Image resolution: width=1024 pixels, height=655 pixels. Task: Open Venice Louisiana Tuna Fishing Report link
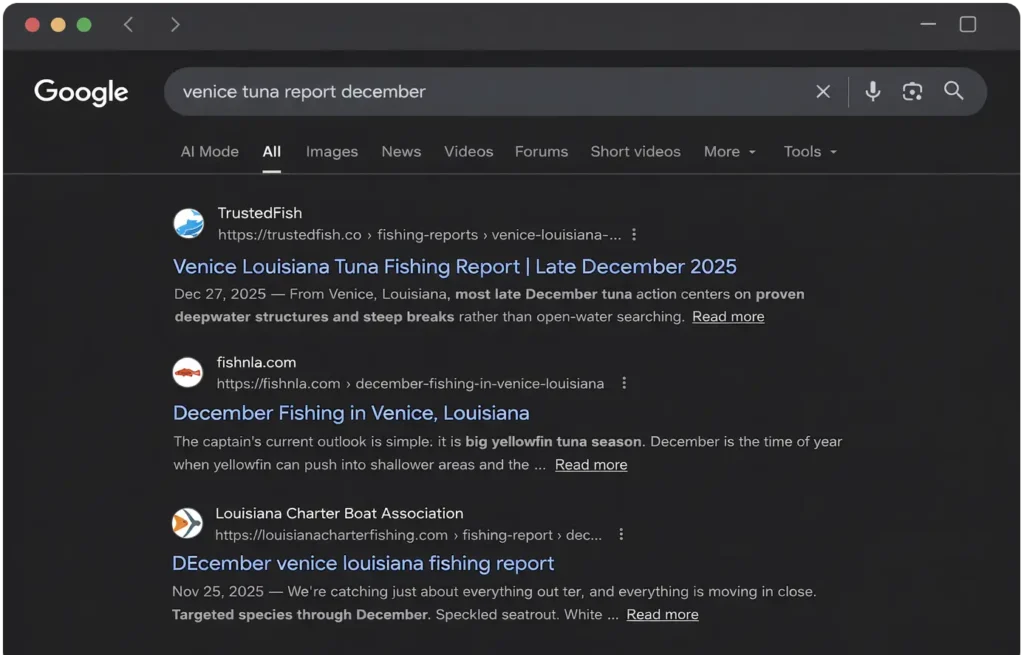click(x=454, y=267)
